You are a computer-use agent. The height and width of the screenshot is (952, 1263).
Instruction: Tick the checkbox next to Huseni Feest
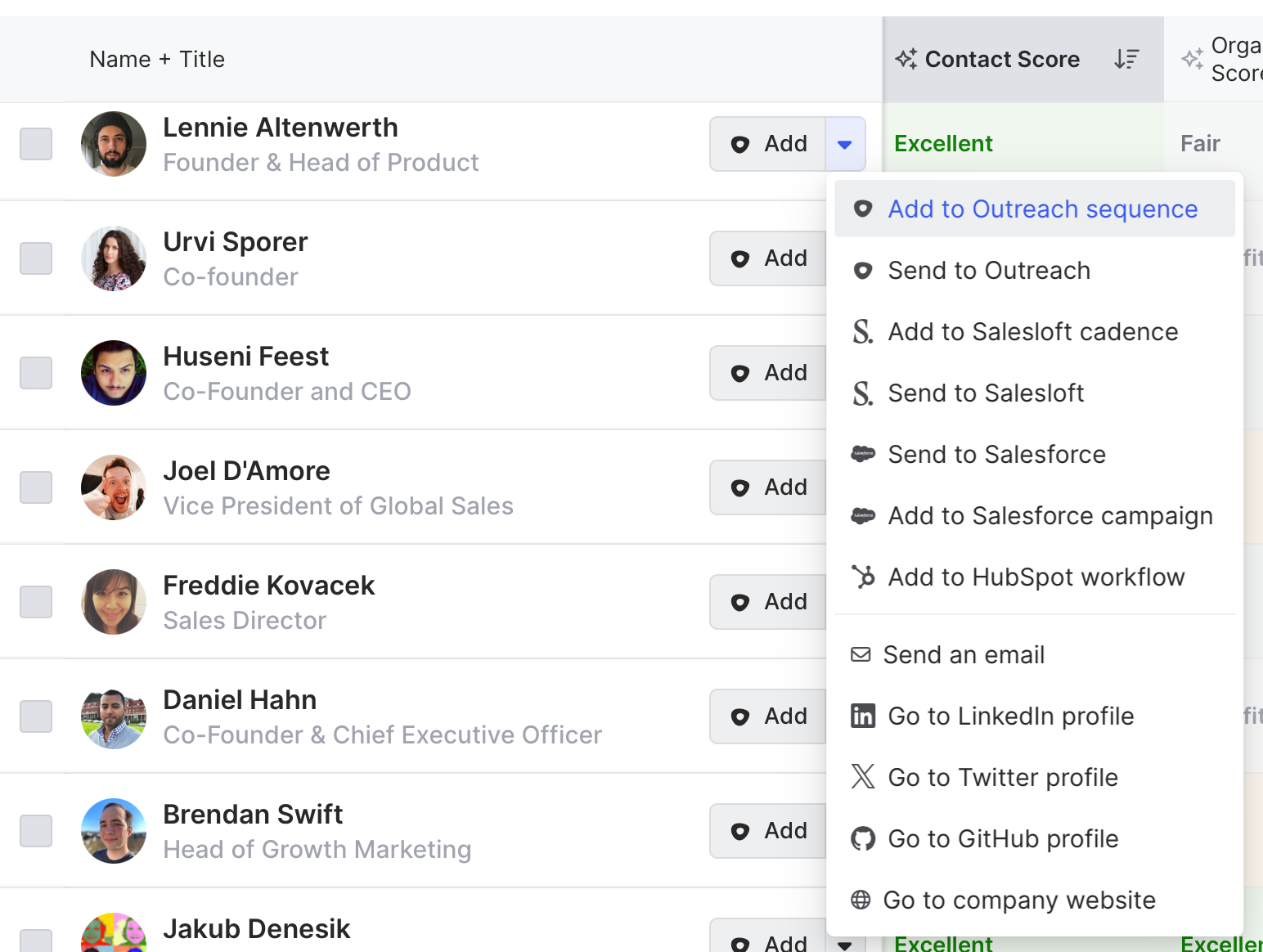pyautogui.click(x=36, y=373)
